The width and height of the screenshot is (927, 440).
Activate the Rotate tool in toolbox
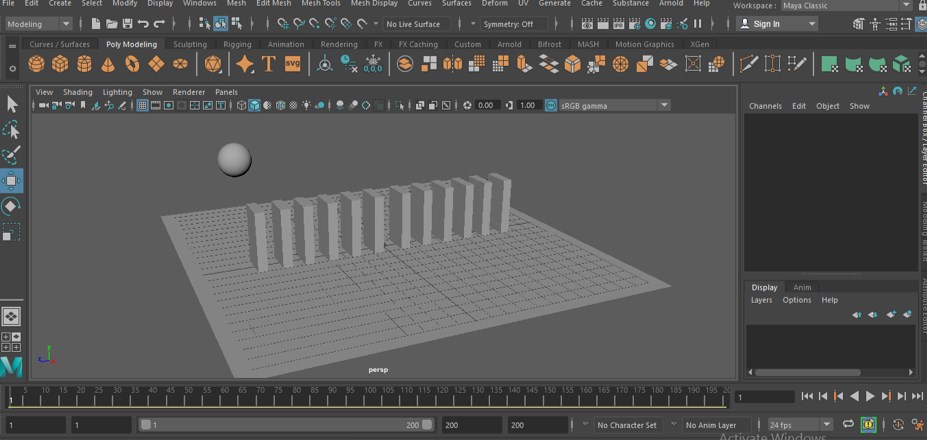click(12, 206)
